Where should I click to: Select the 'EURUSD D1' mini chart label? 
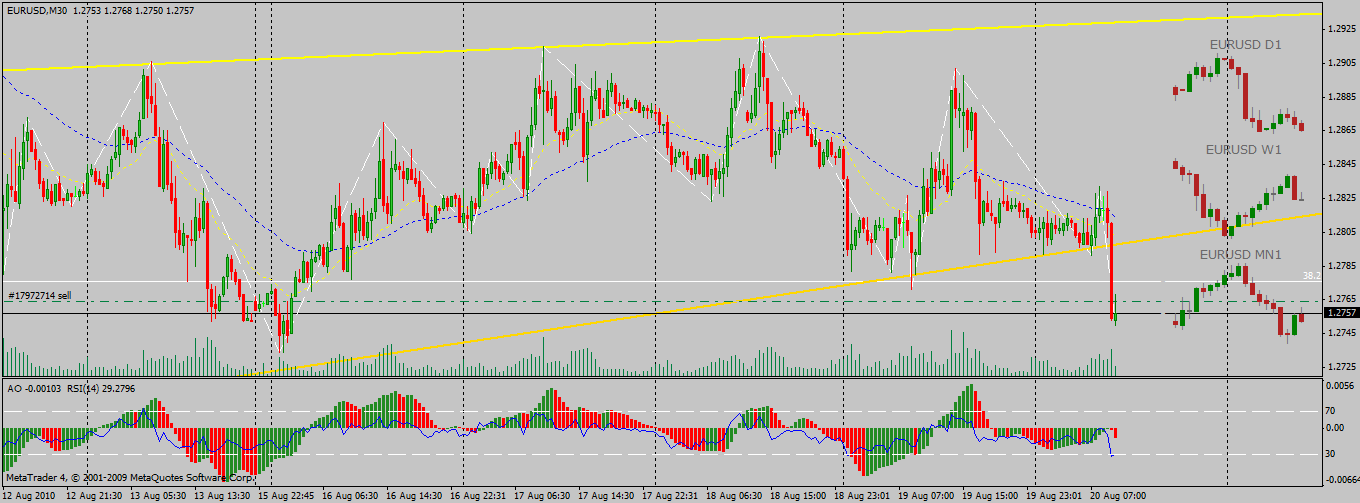(1245, 45)
